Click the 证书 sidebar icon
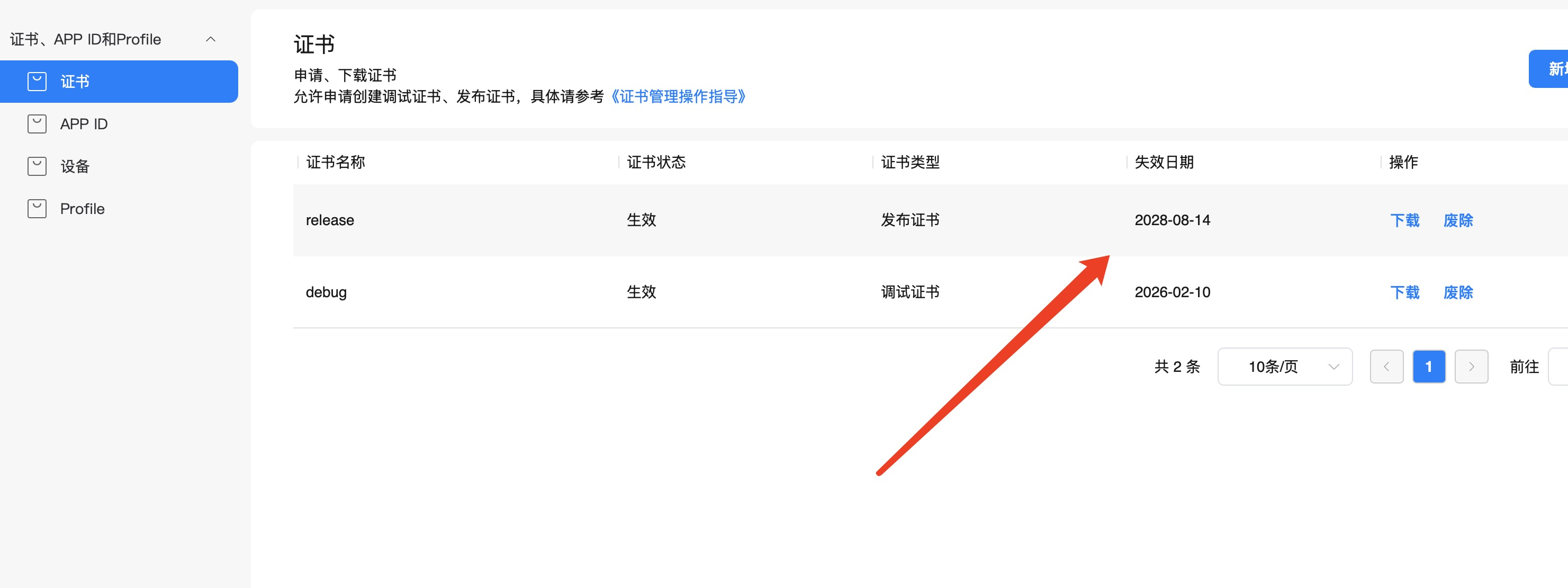The image size is (1568, 588). 37,82
